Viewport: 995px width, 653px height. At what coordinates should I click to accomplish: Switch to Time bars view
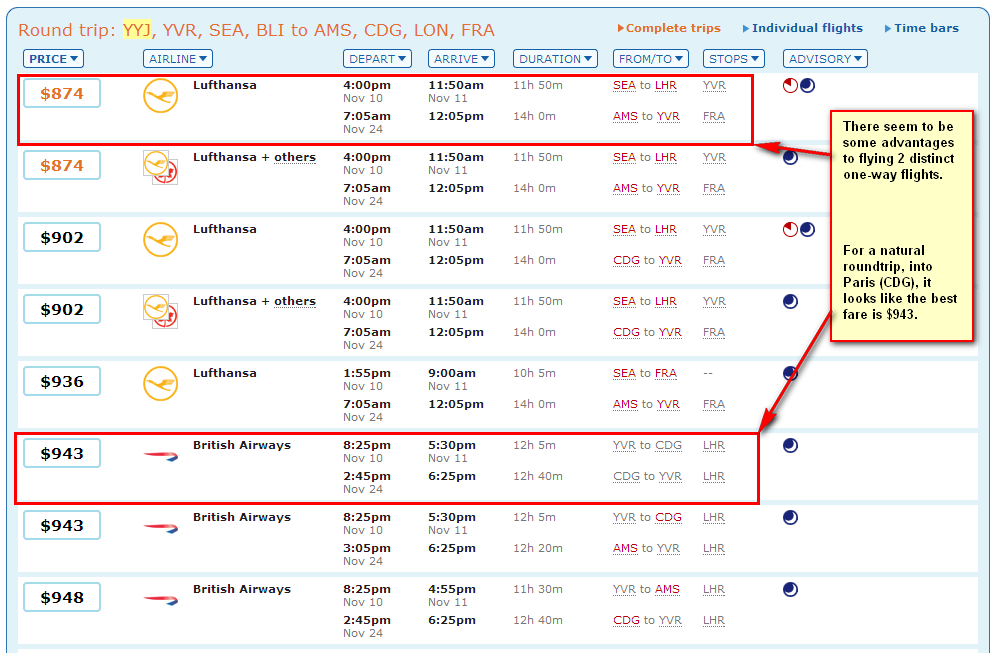[x=921, y=28]
